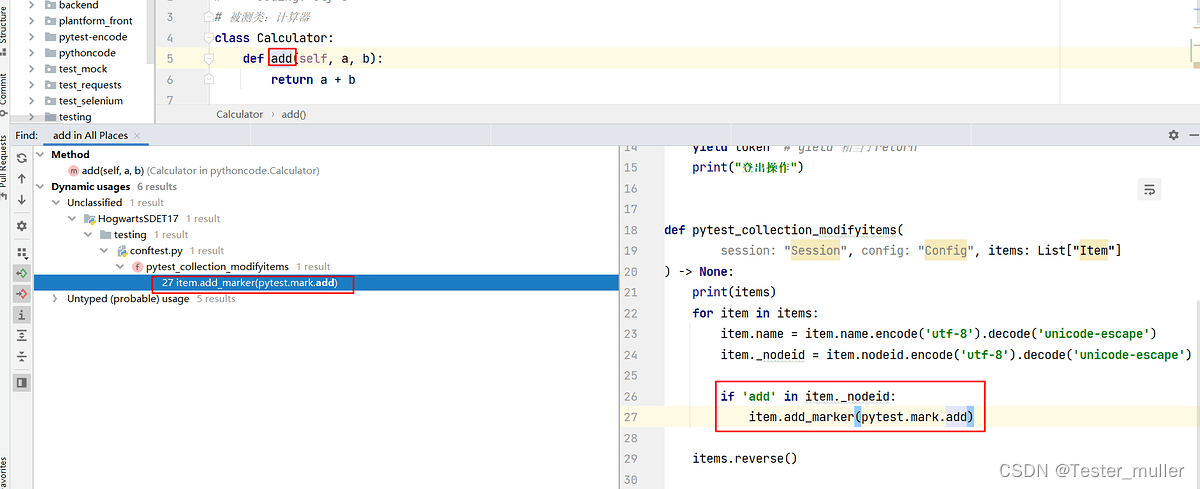Click 'return a + b' code line
Viewport: 1200px width, 489px height.
click(313, 79)
